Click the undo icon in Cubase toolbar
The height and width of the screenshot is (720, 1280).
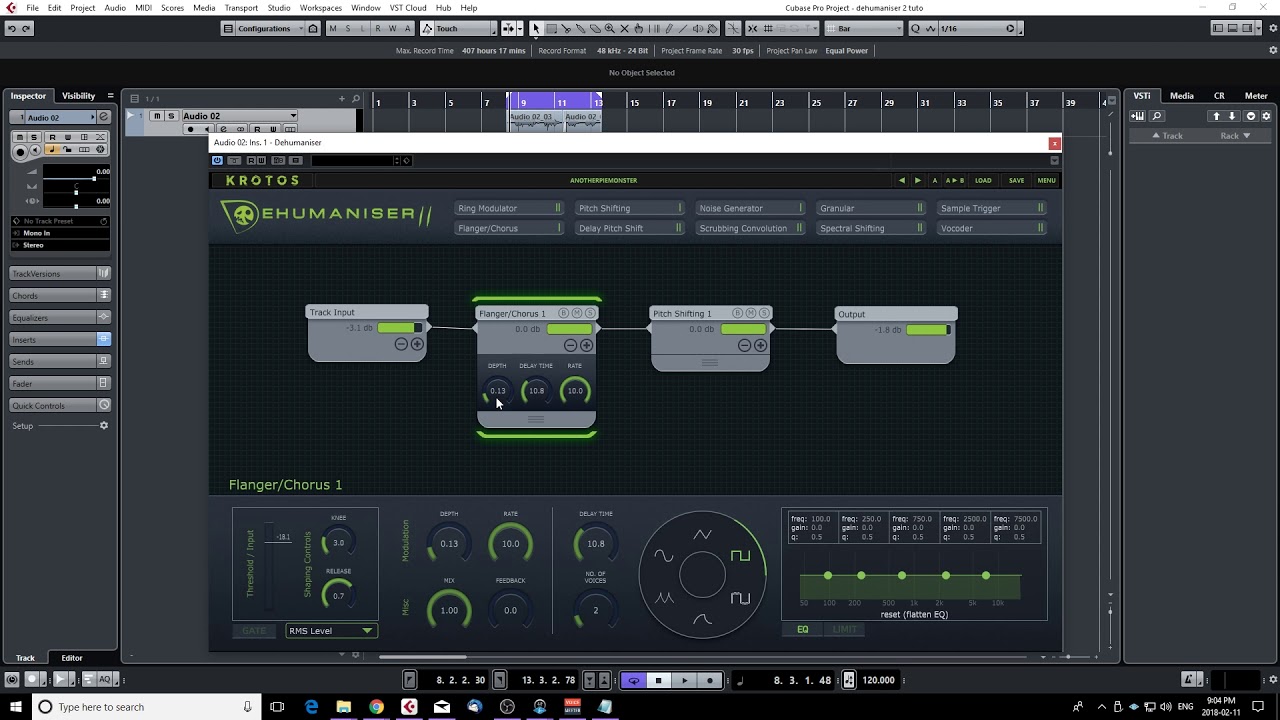11,28
